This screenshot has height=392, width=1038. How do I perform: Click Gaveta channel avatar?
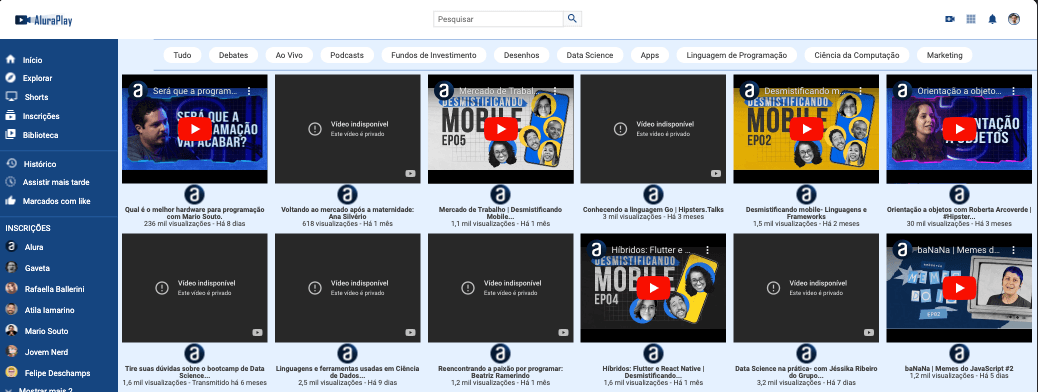point(11,268)
